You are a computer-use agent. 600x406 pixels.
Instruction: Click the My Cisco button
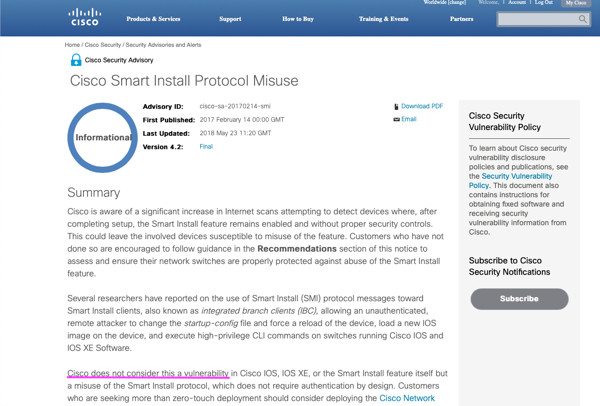click(576, 3)
